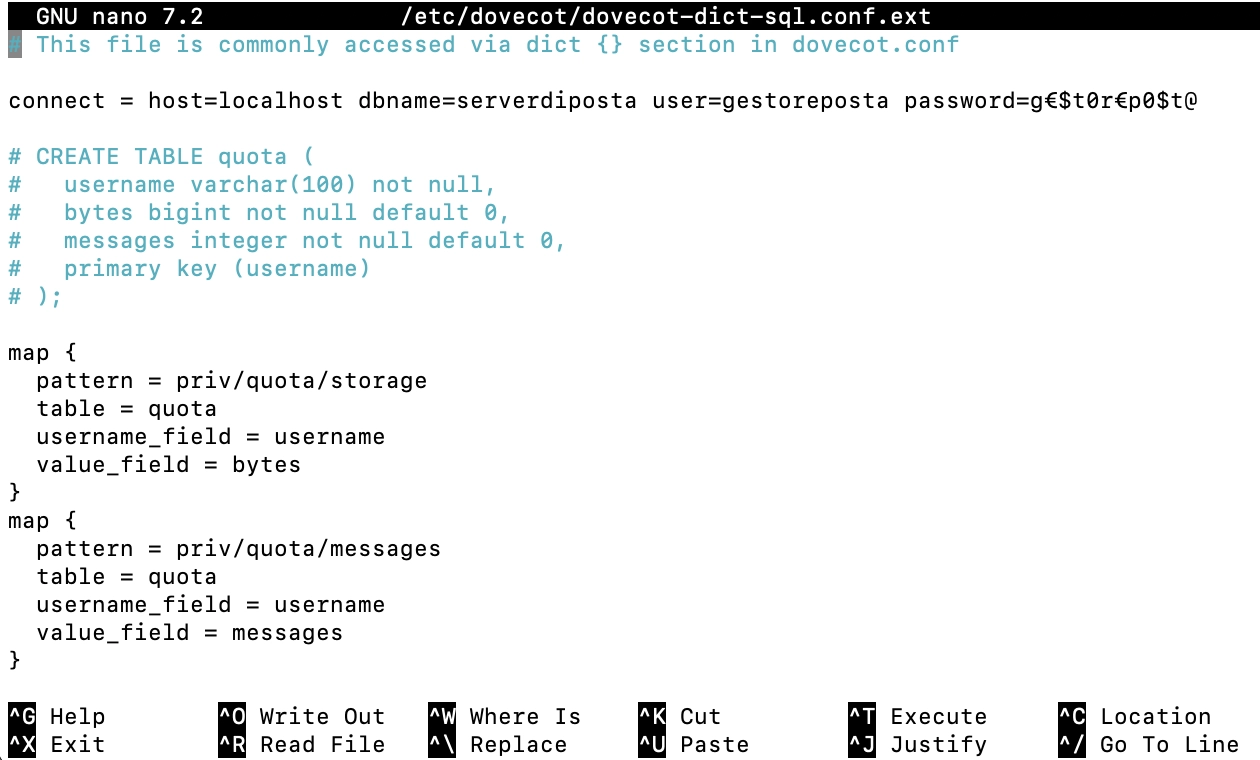Click the ^C Location shortcut
1260x760 pixels.
tap(1134, 716)
